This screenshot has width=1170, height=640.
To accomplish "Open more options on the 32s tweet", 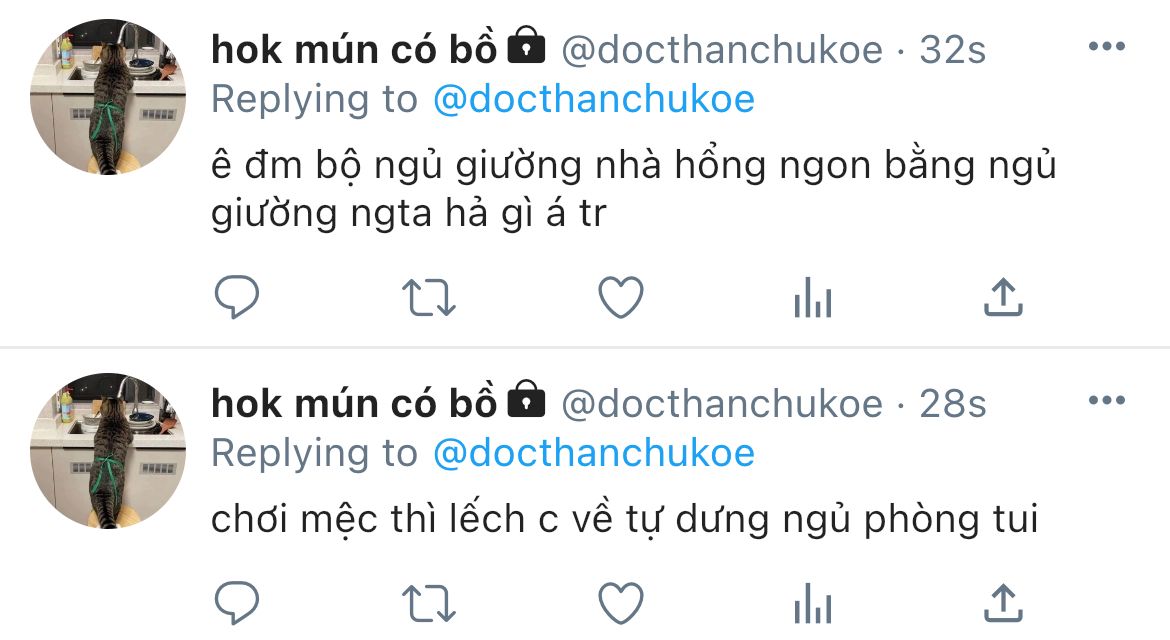I will pyautogui.click(x=1107, y=46).
